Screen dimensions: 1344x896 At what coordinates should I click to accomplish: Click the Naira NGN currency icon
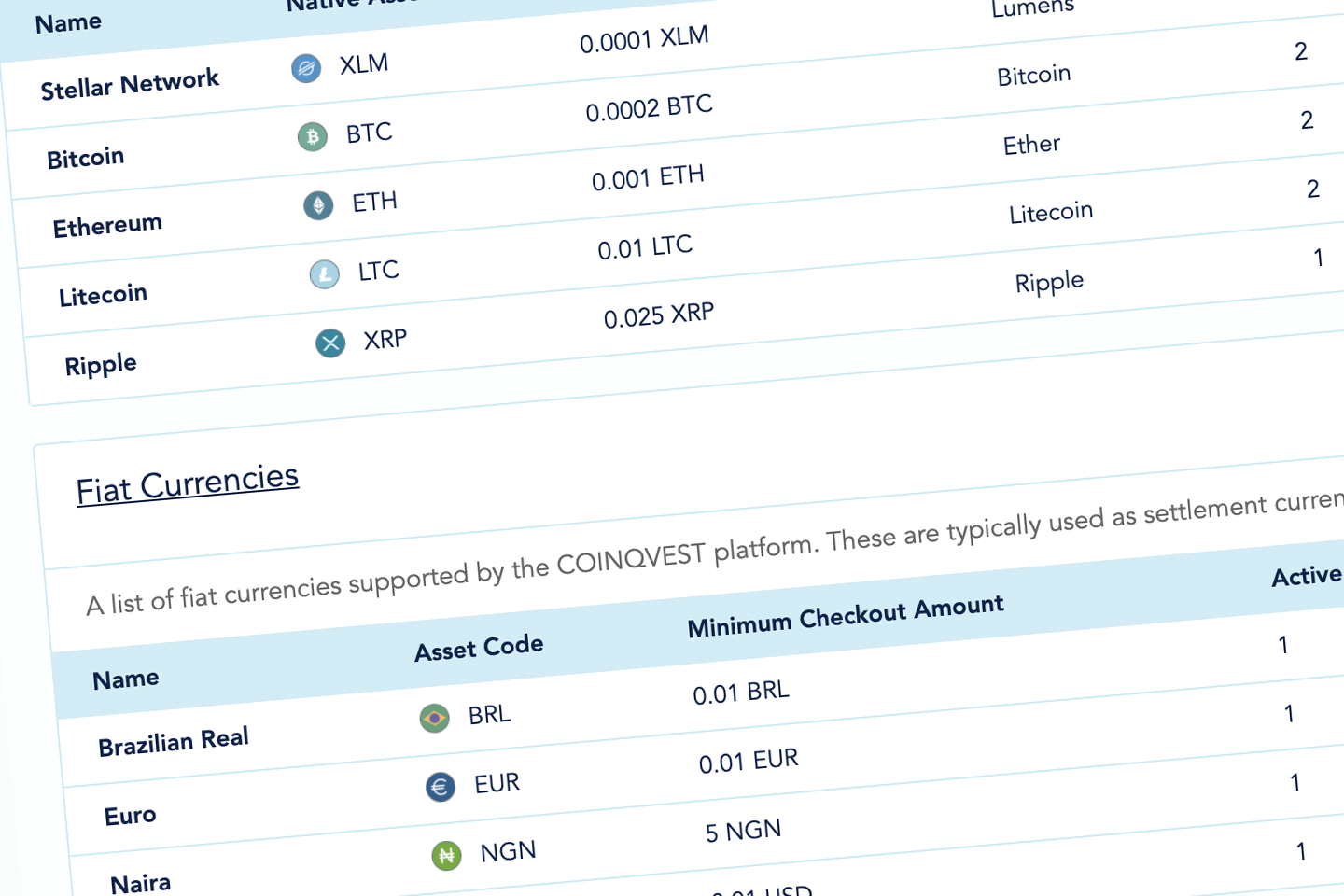tap(446, 855)
